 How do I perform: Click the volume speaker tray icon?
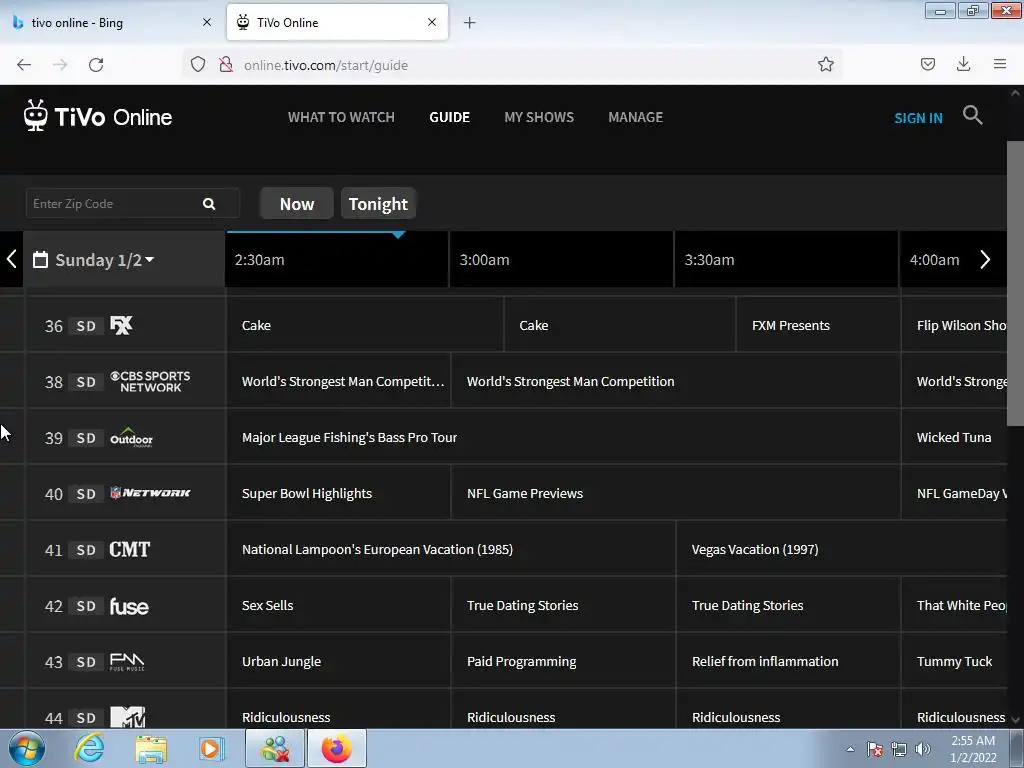pos(923,749)
